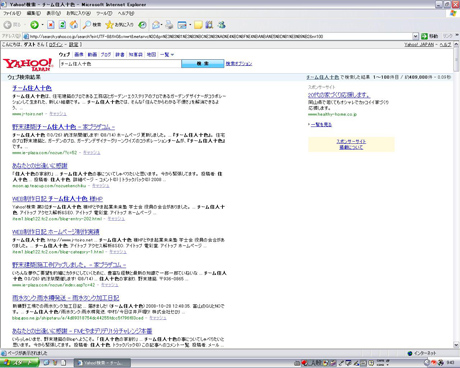Viewport: 460px width, 368px height.
Task: Stop loading with the red X icon
Action: point(51,25)
